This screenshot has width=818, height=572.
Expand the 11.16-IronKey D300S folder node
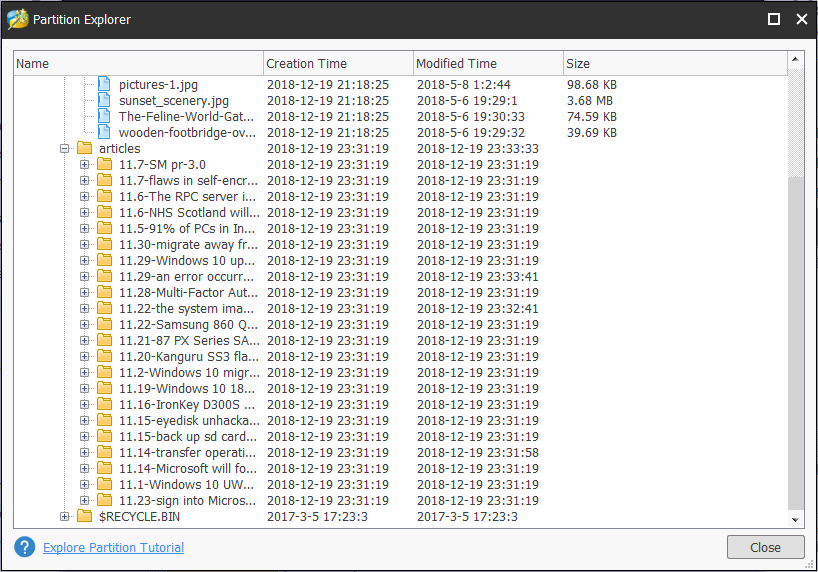[x=85, y=405]
